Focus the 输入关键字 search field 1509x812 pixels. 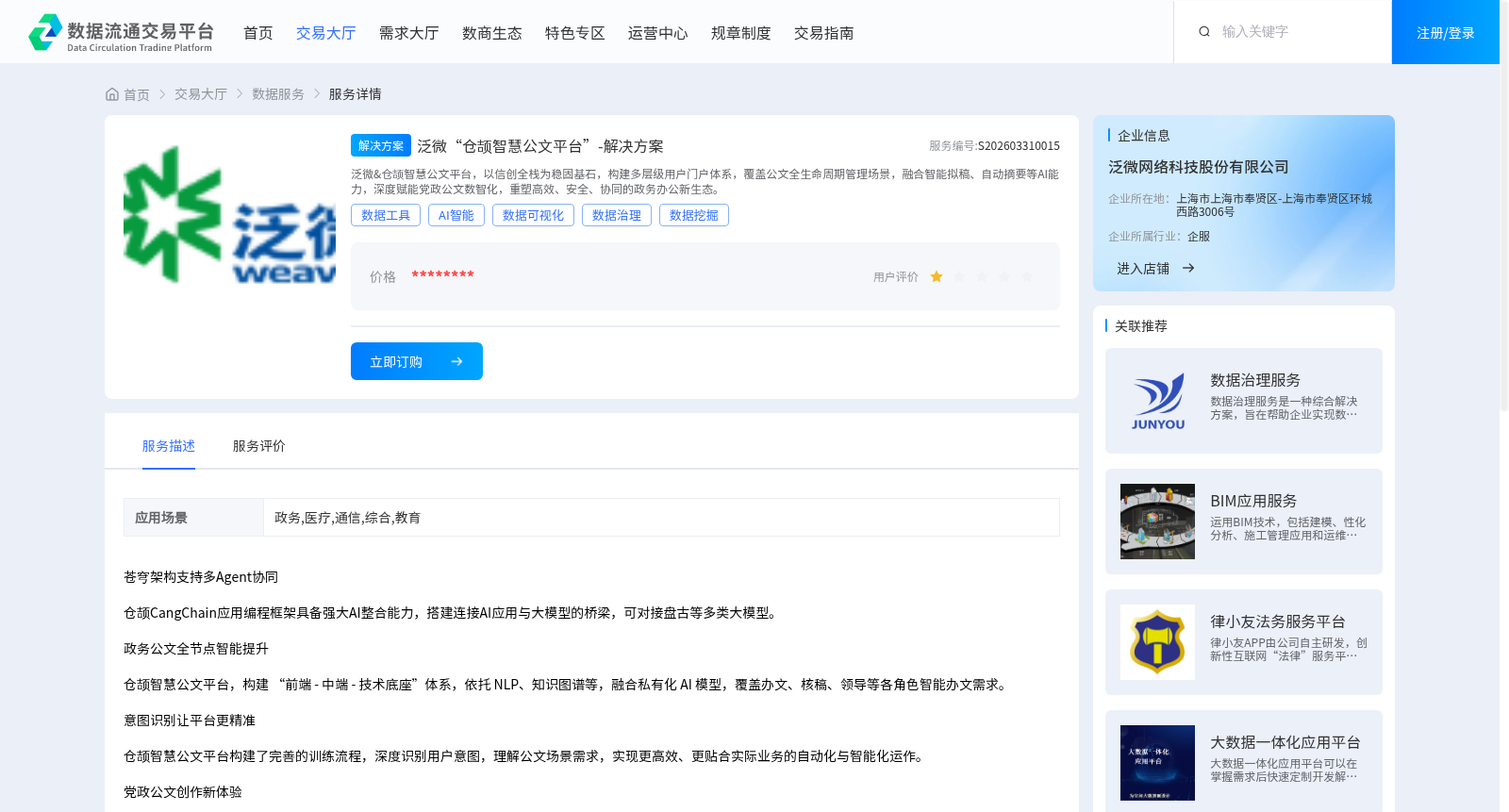click(x=1297, y=32)
